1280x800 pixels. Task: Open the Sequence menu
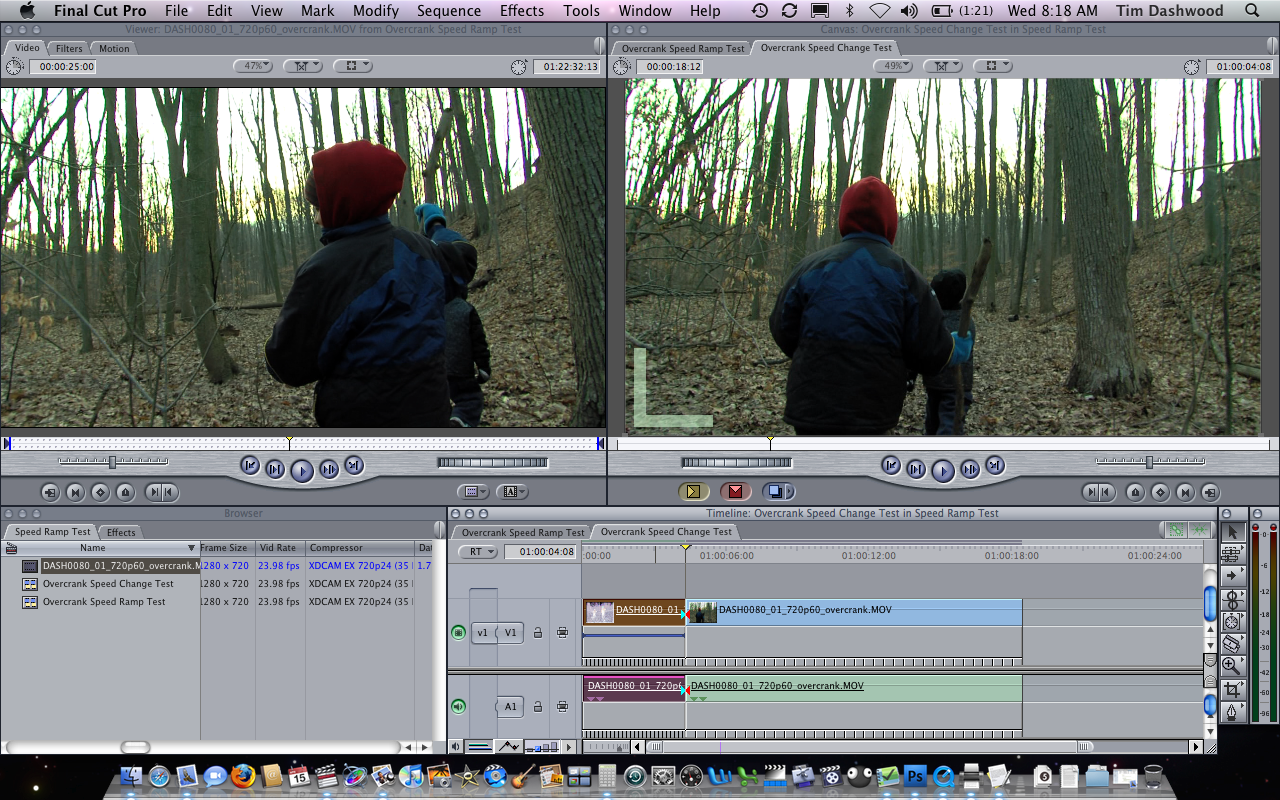click(449, 11)
